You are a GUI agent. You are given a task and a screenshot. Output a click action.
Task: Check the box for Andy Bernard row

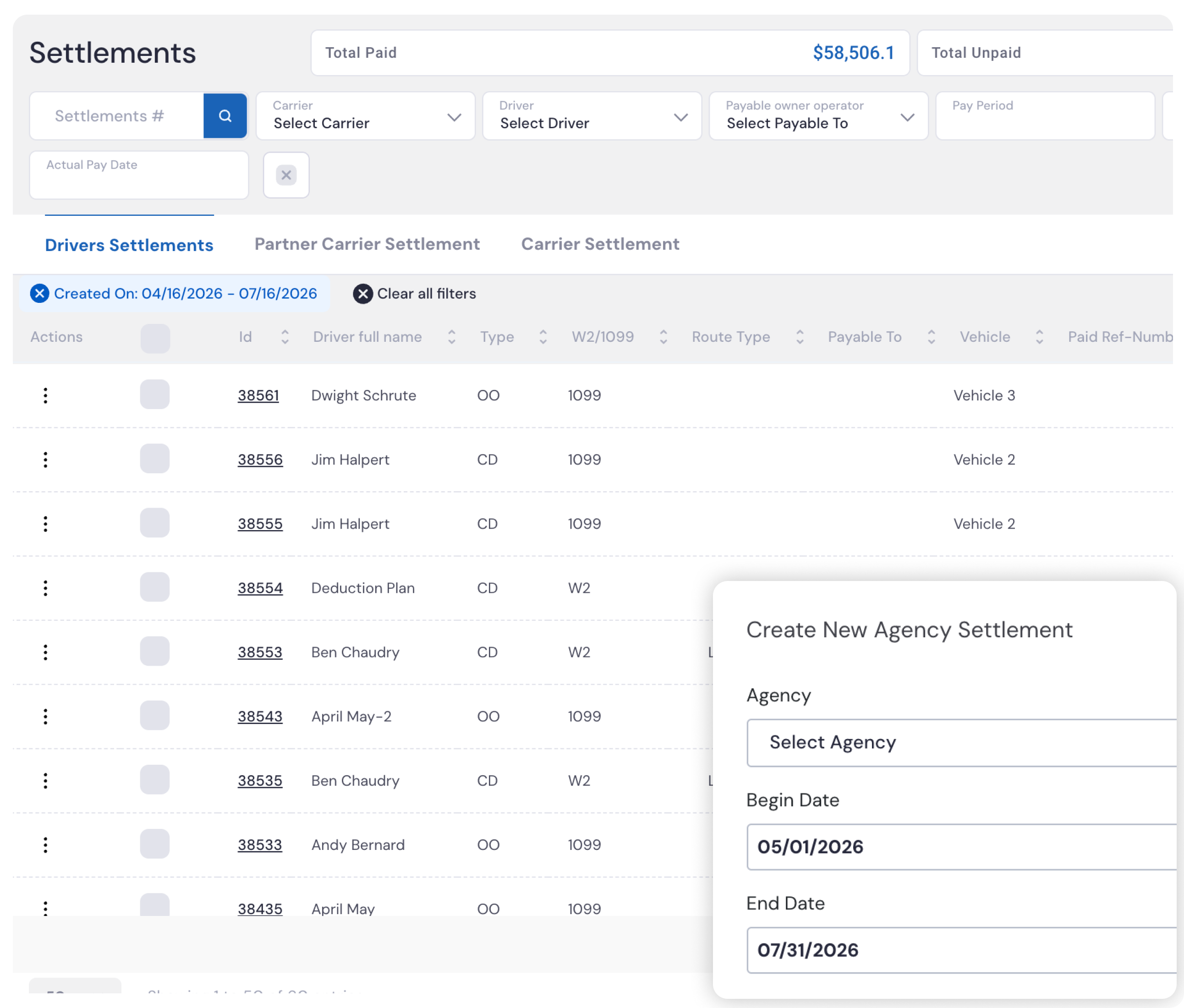(155, 844)
